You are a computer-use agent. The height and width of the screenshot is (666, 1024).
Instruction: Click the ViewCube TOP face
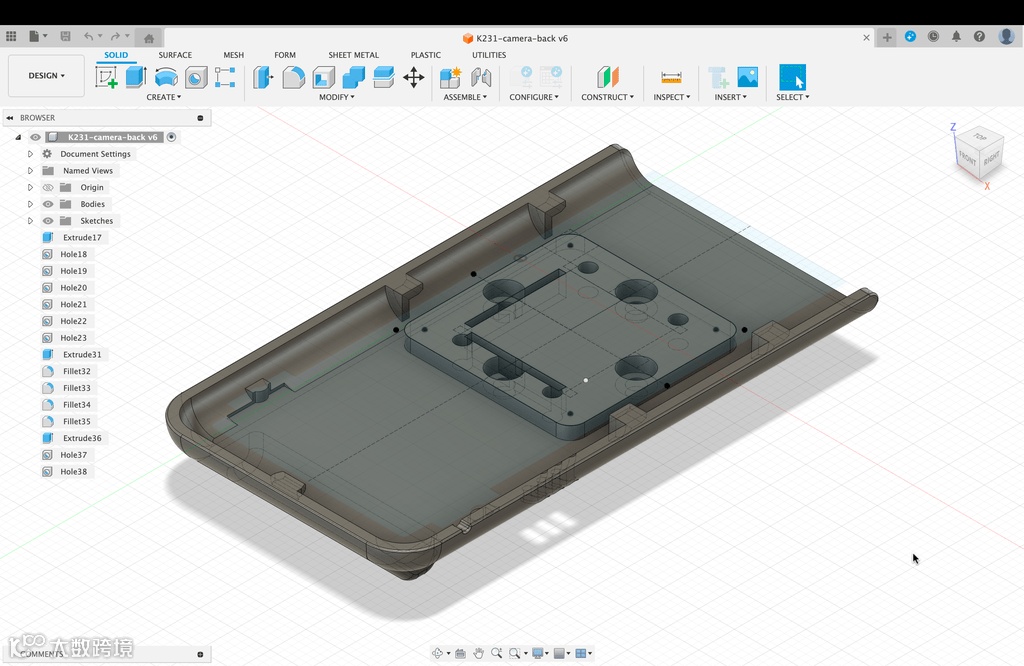pyautogui.click(x=980, y=137)
